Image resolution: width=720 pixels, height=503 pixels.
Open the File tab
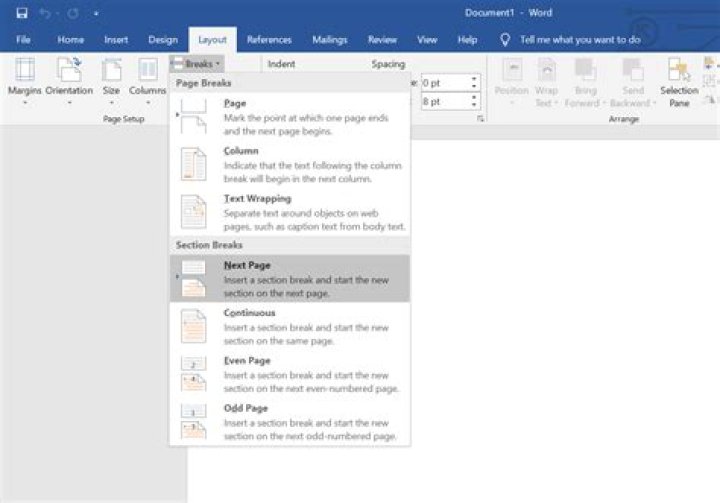(23, 40)
